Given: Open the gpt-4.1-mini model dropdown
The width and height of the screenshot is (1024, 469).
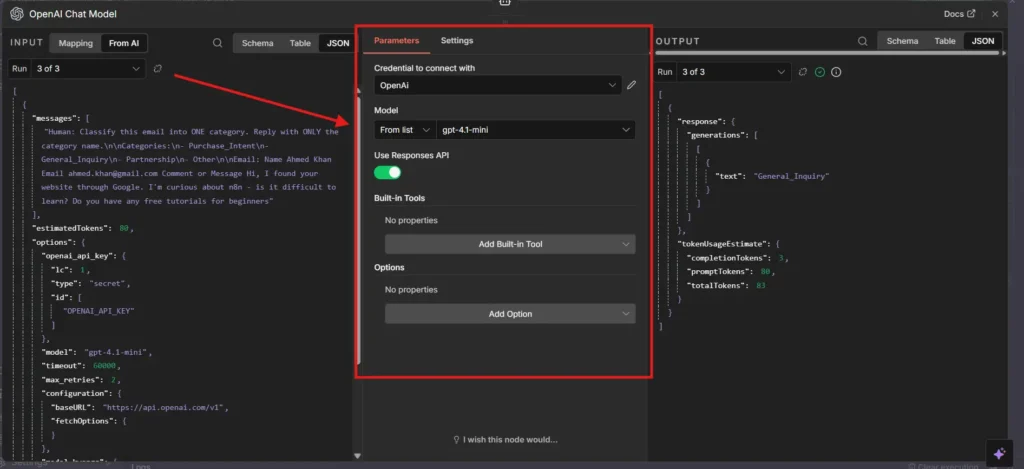Looking at the screenshot, I should (536, 130).
